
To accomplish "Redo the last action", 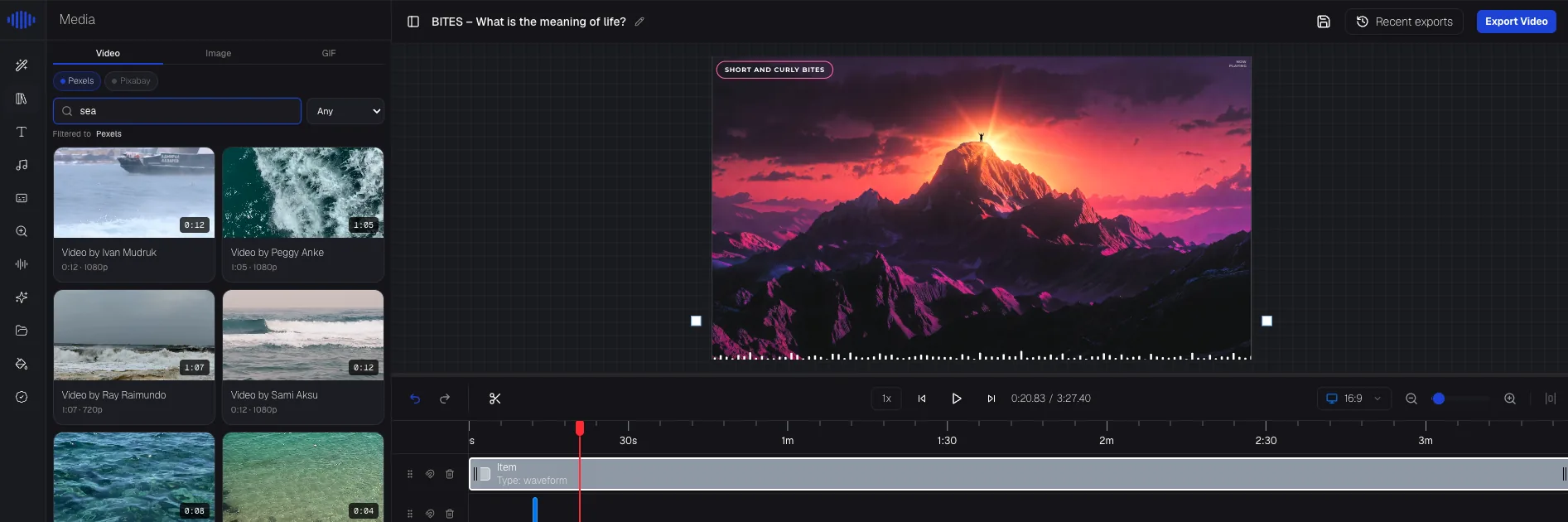I will pos(445,399).
